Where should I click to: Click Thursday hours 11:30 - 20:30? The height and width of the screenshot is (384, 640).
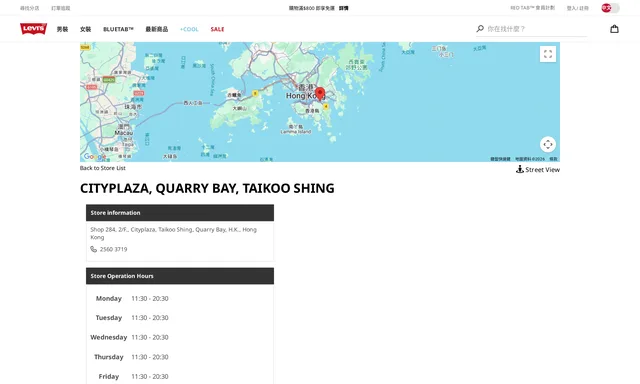coord(150,357)
